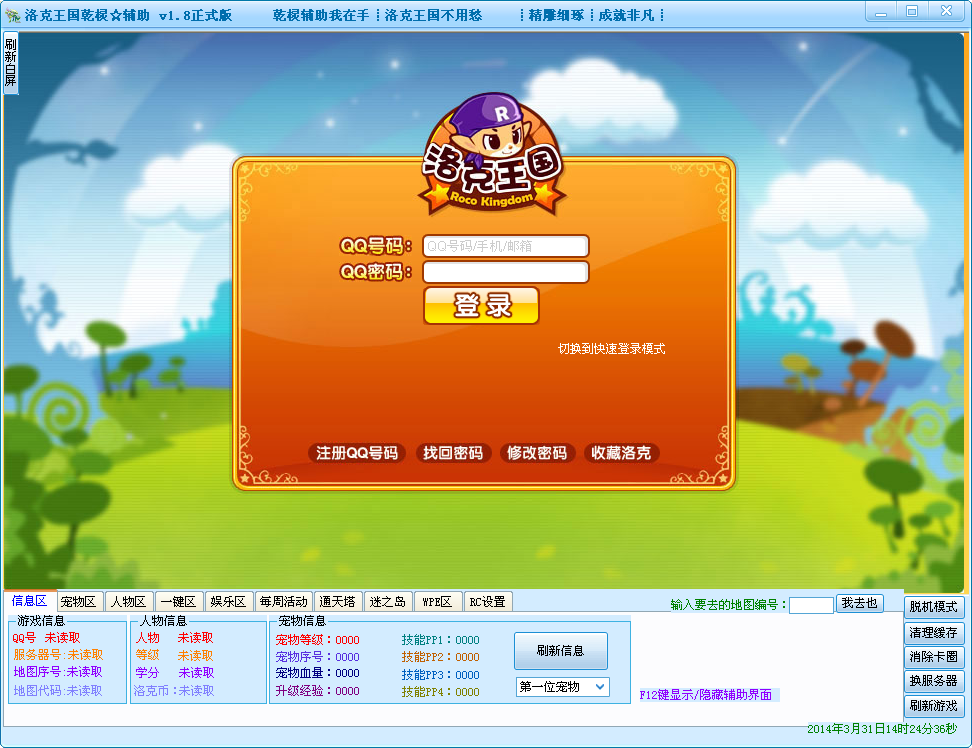
Task: Click the 升级经验:0000 value
Action: (x=317, y=691)
